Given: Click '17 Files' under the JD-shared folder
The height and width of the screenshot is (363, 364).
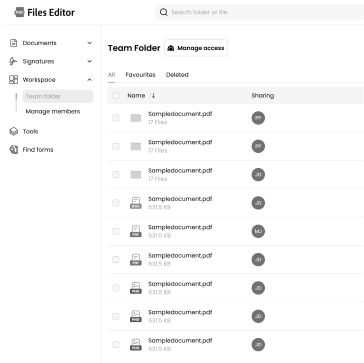Looking at the screenshot, I should point(158,179).
